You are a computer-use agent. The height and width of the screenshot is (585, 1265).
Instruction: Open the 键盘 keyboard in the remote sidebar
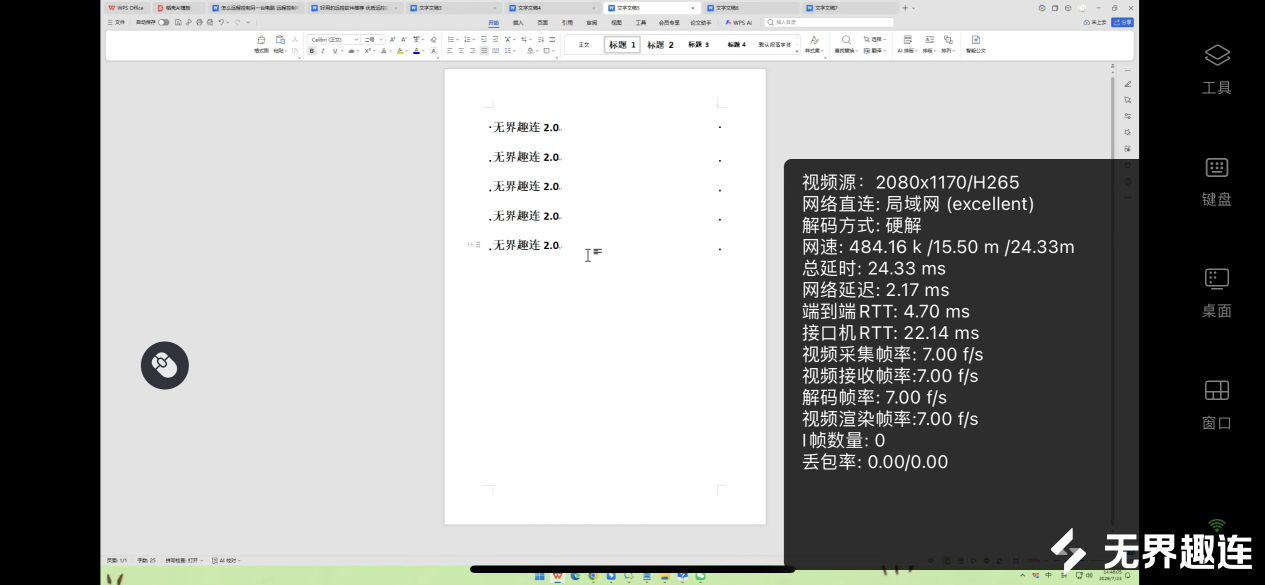[x=1216, y=180]
